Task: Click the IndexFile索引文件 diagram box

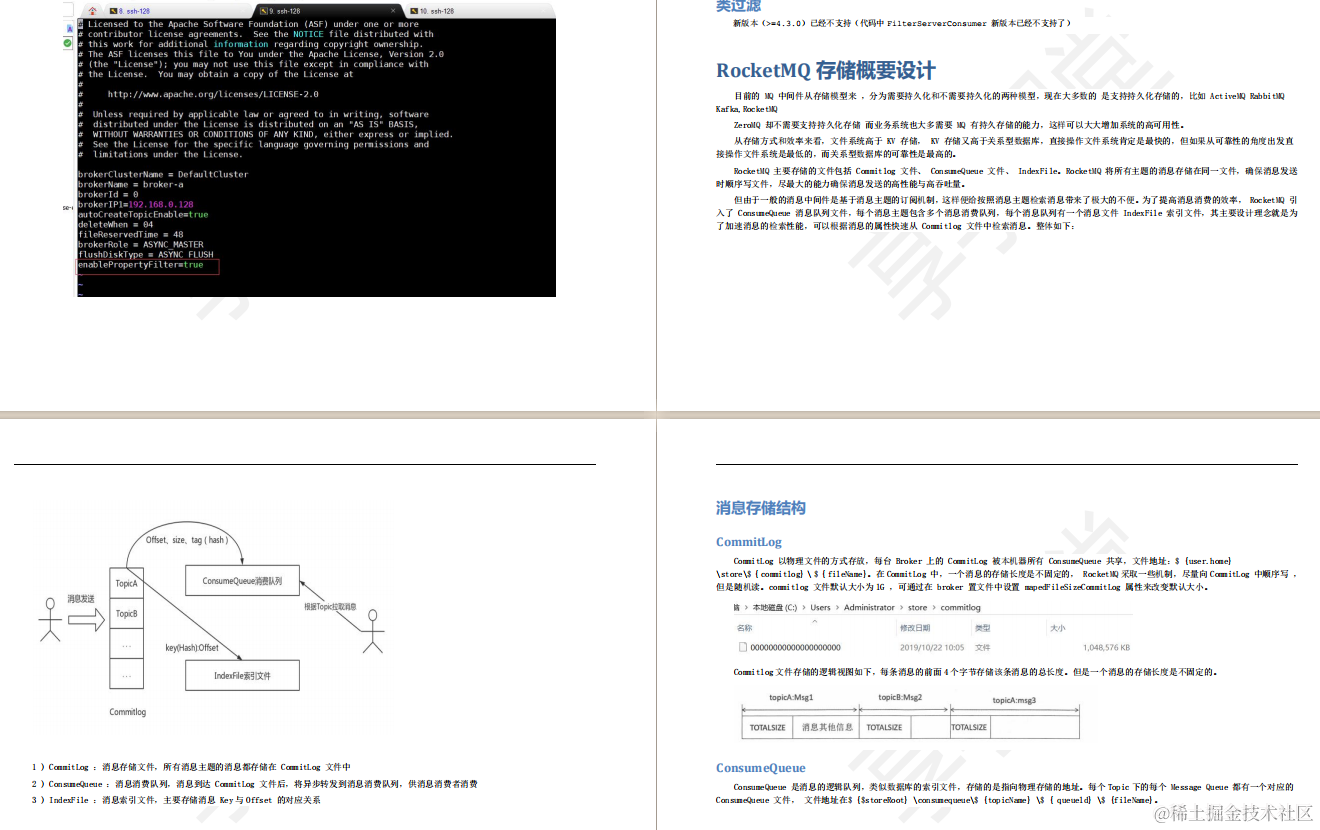Action: coord(242,676)
